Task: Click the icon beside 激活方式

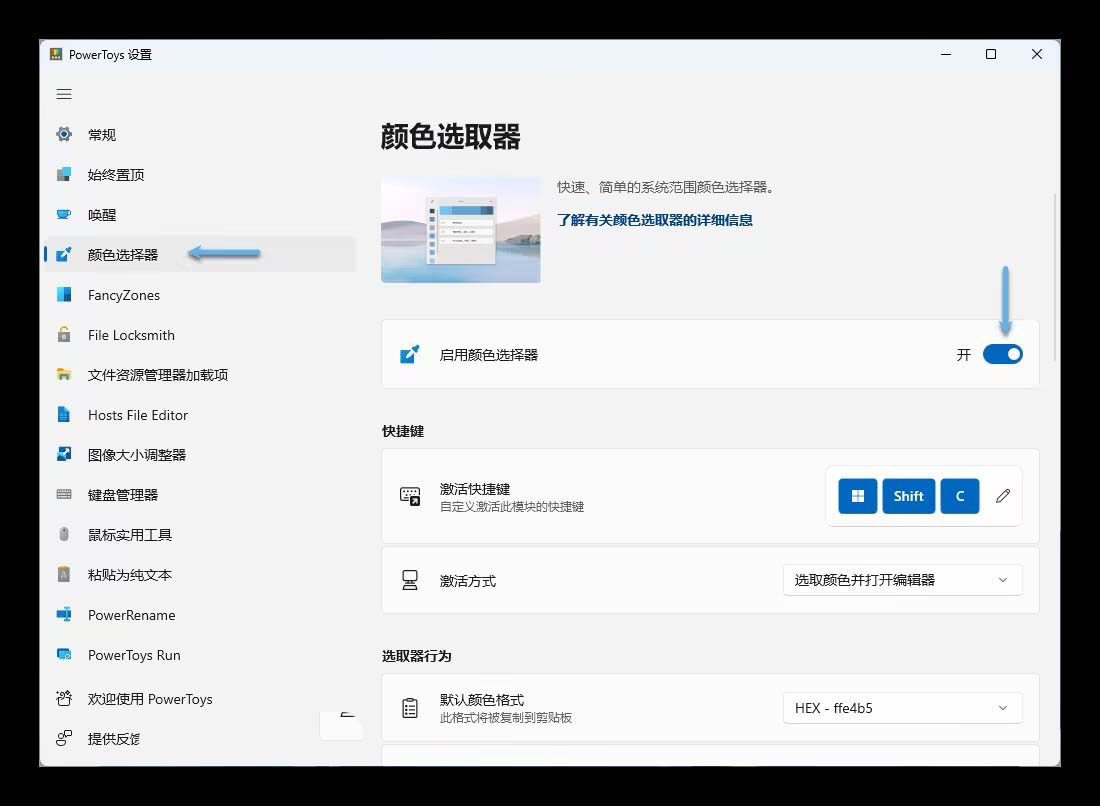Action: (410, 580)
